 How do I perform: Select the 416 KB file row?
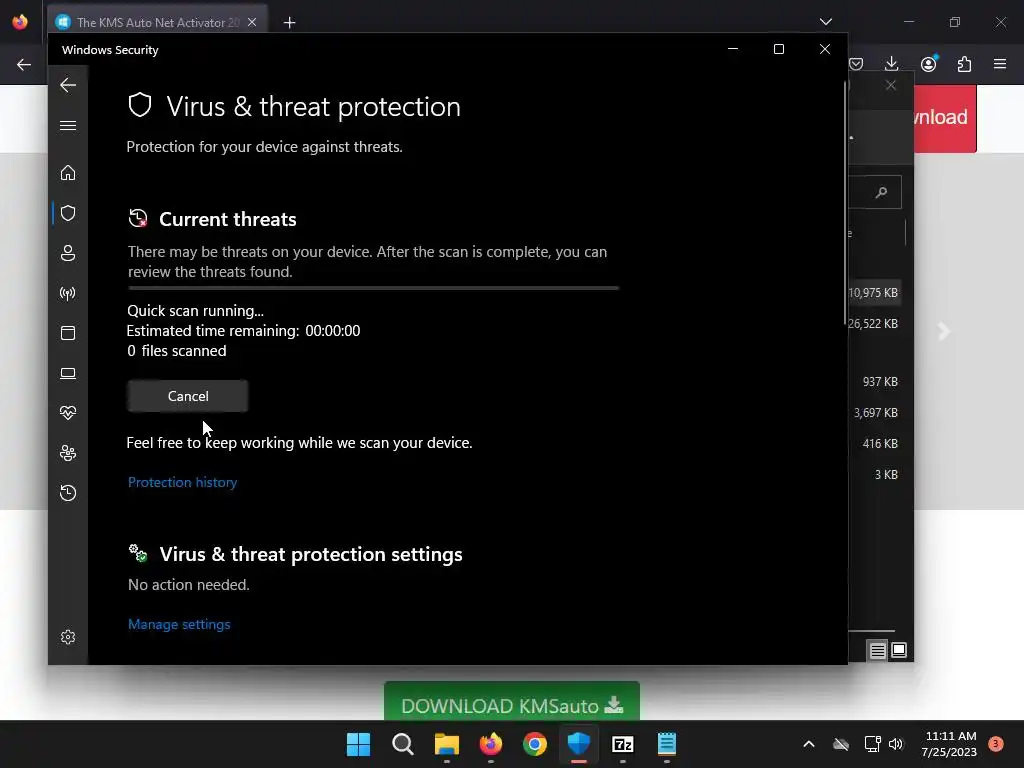click(875, 443)
